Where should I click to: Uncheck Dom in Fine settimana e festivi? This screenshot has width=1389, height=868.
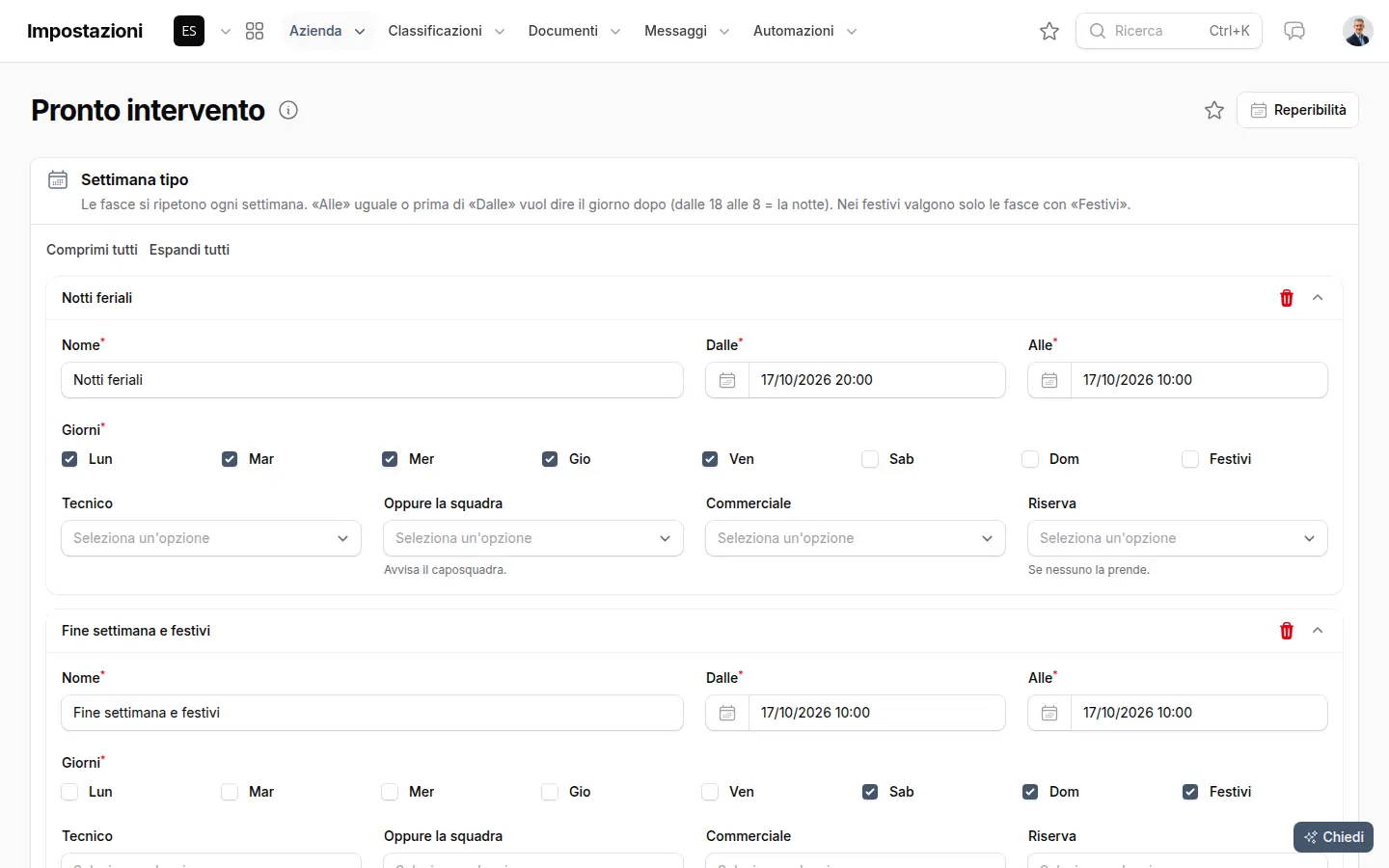pyautogui.click(x=1030, y=792)
